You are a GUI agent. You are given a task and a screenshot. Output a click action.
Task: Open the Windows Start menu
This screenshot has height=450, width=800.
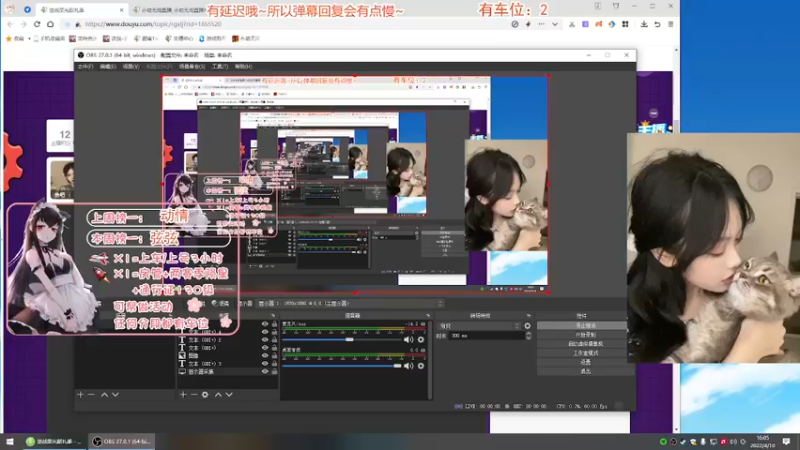click(10, 441)
